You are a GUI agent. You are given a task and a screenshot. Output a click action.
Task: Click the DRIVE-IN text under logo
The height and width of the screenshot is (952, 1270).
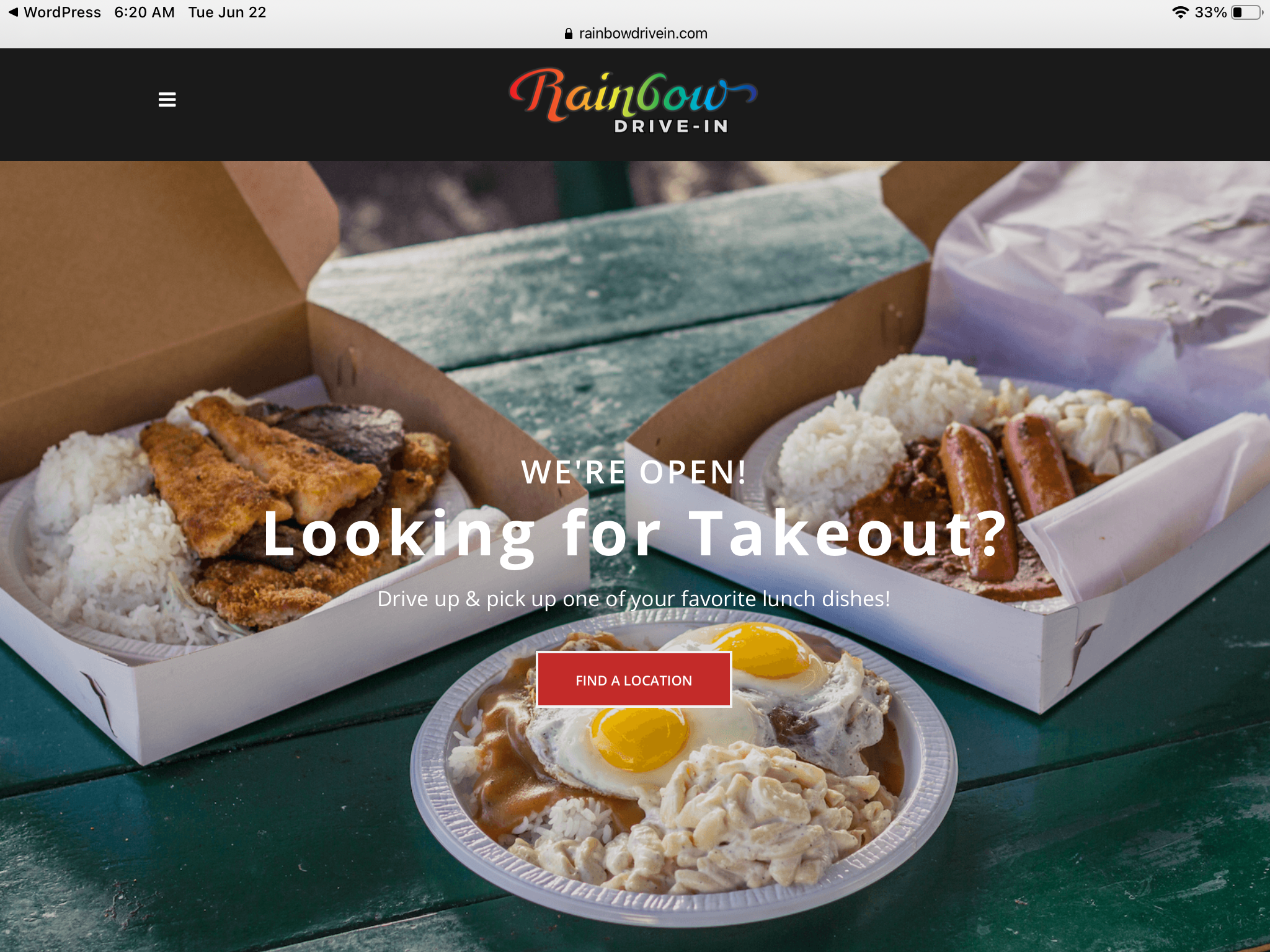click(671, 126)
